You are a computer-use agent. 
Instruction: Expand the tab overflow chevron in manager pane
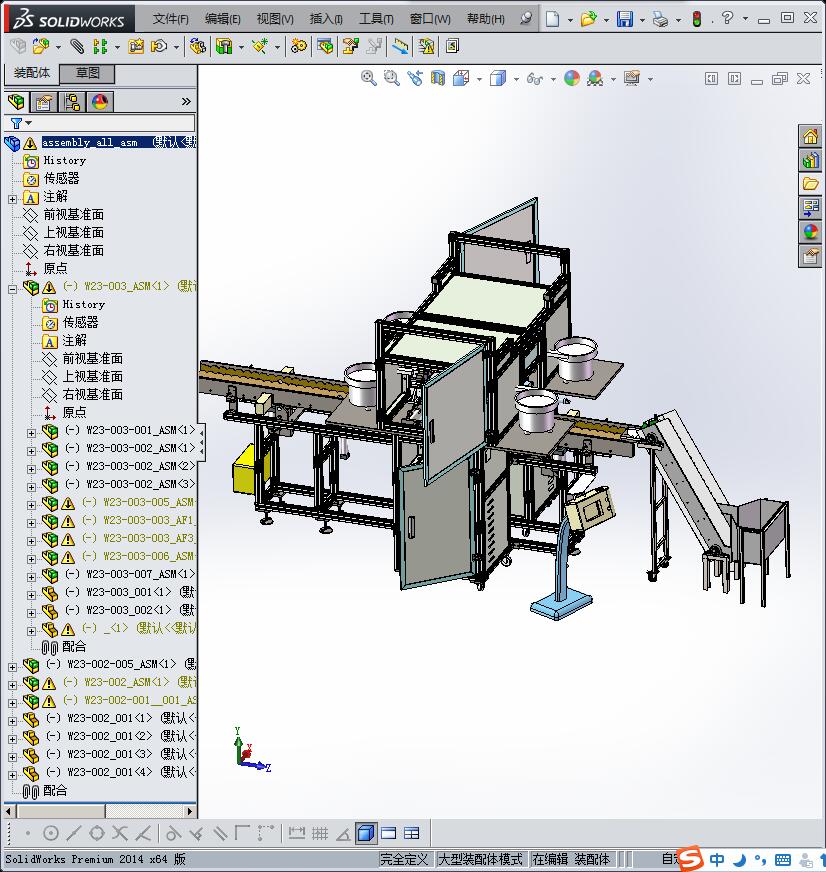[x=186, y=102]
